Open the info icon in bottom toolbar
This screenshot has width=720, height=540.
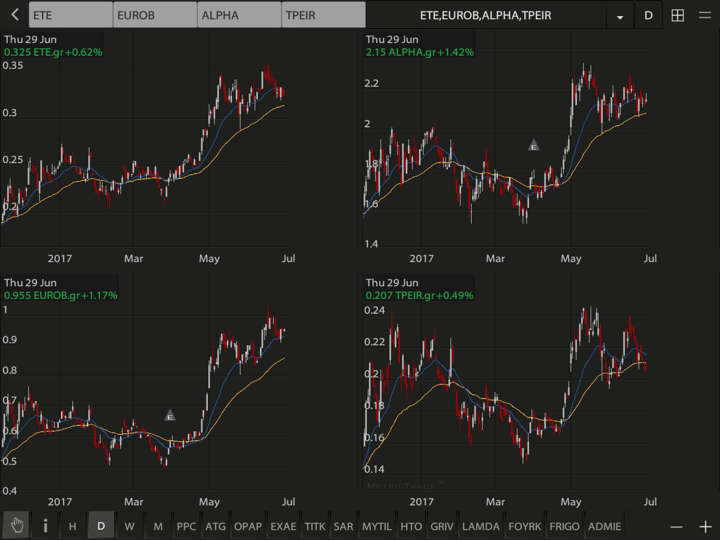pos(45,526)
